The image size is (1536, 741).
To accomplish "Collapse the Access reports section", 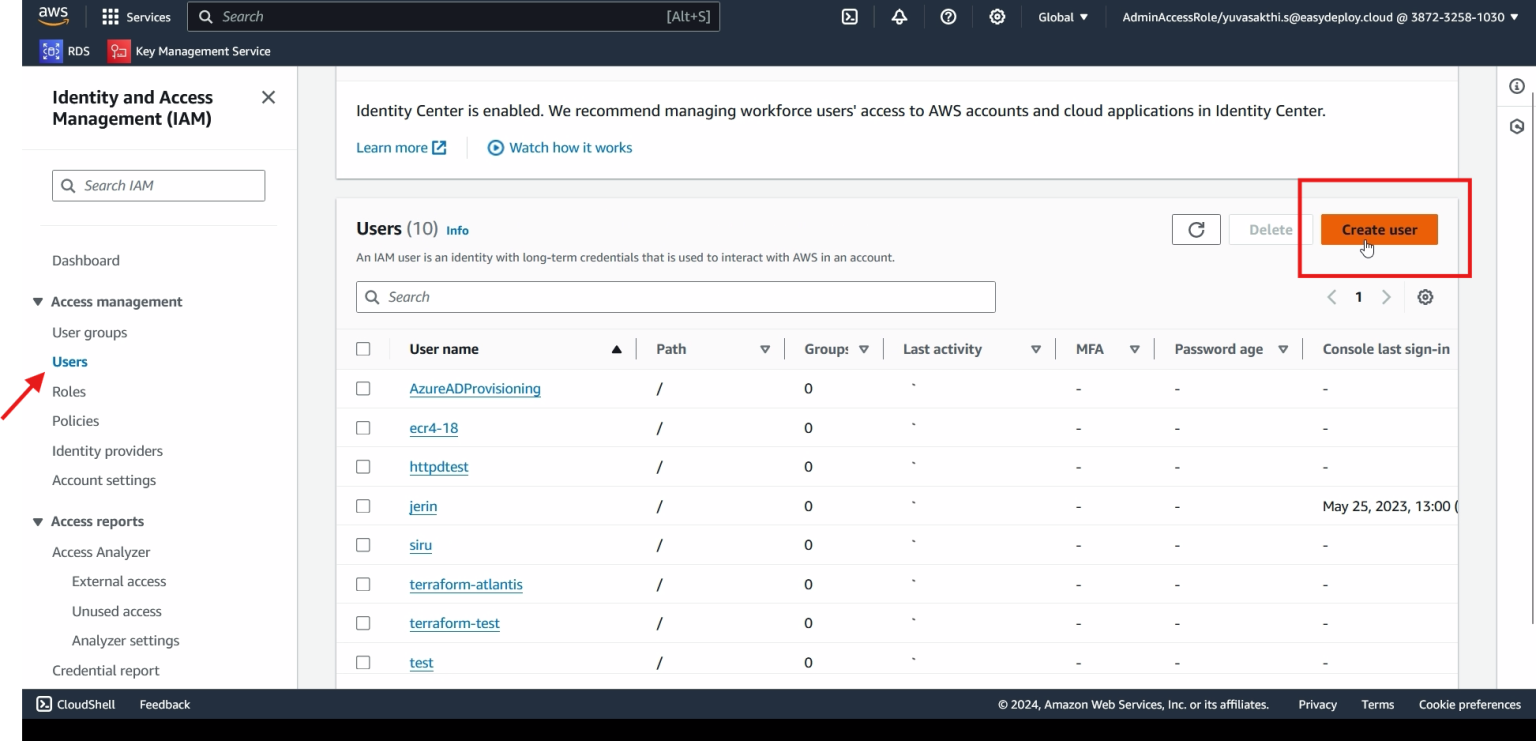I will [38, 522].
